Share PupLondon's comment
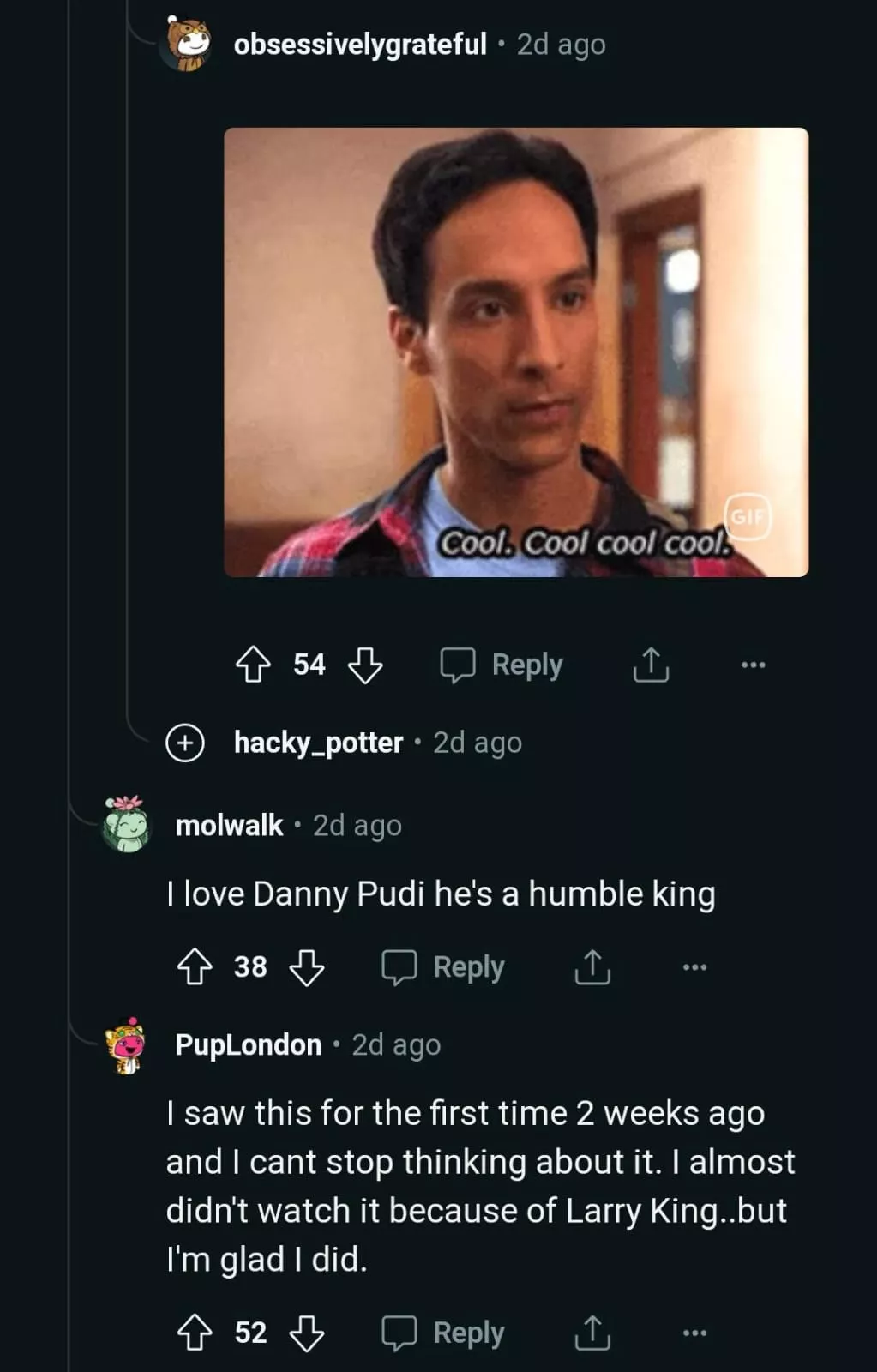The image size is (877, 1372). [x=592, y=1333]
